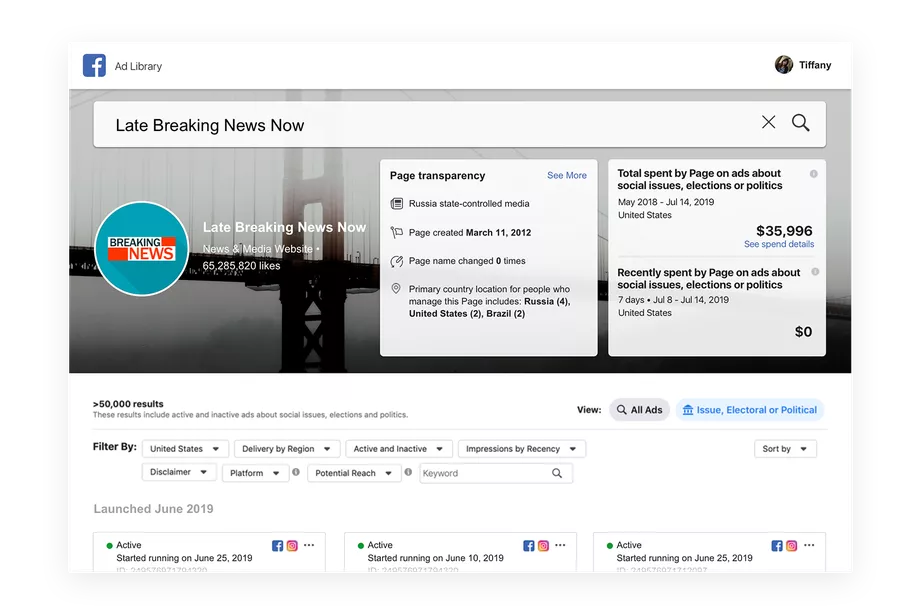Click the Tiffany username label

pyautogui.click(x=815, y=65)
